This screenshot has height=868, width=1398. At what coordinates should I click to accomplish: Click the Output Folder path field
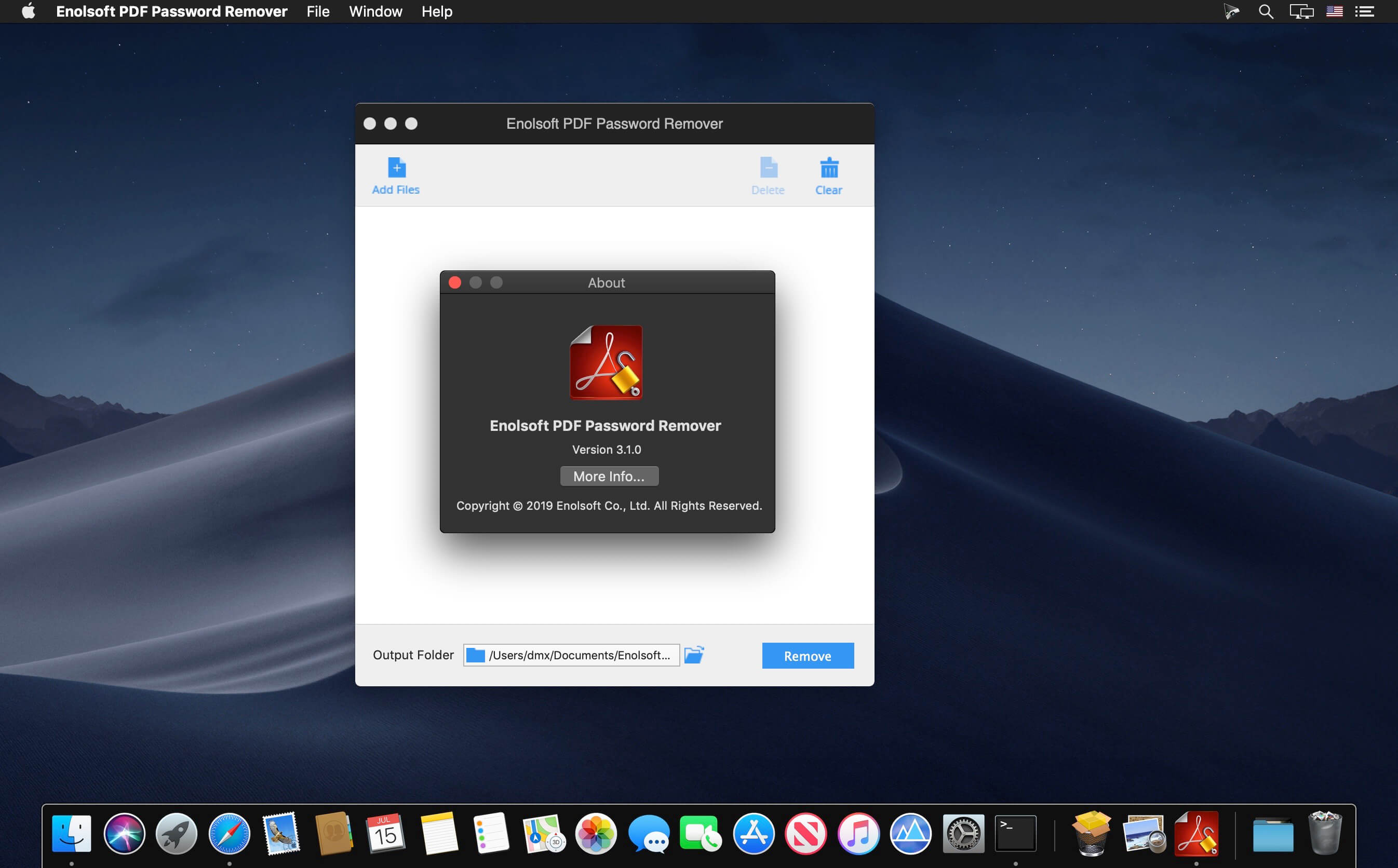click(x=571, y=655)
